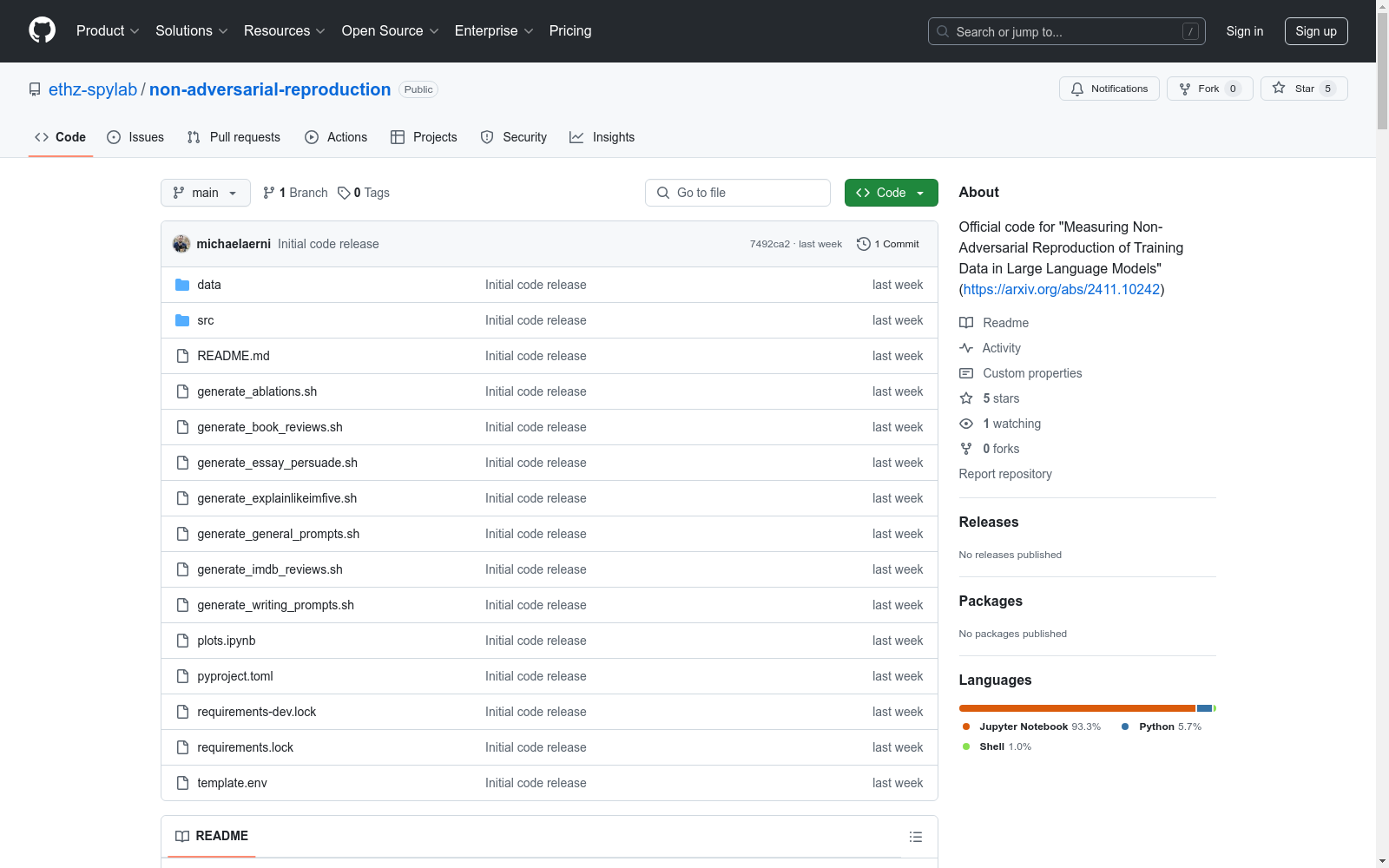The width and height of the screenshot is (1389, 868).
Task: Open the README outline list icon
Action: 915,837
